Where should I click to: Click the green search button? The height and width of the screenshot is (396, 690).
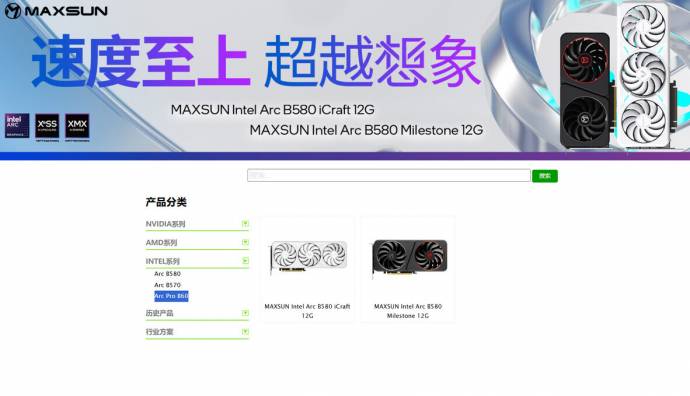pyautogui.click(x=545, y=176)
